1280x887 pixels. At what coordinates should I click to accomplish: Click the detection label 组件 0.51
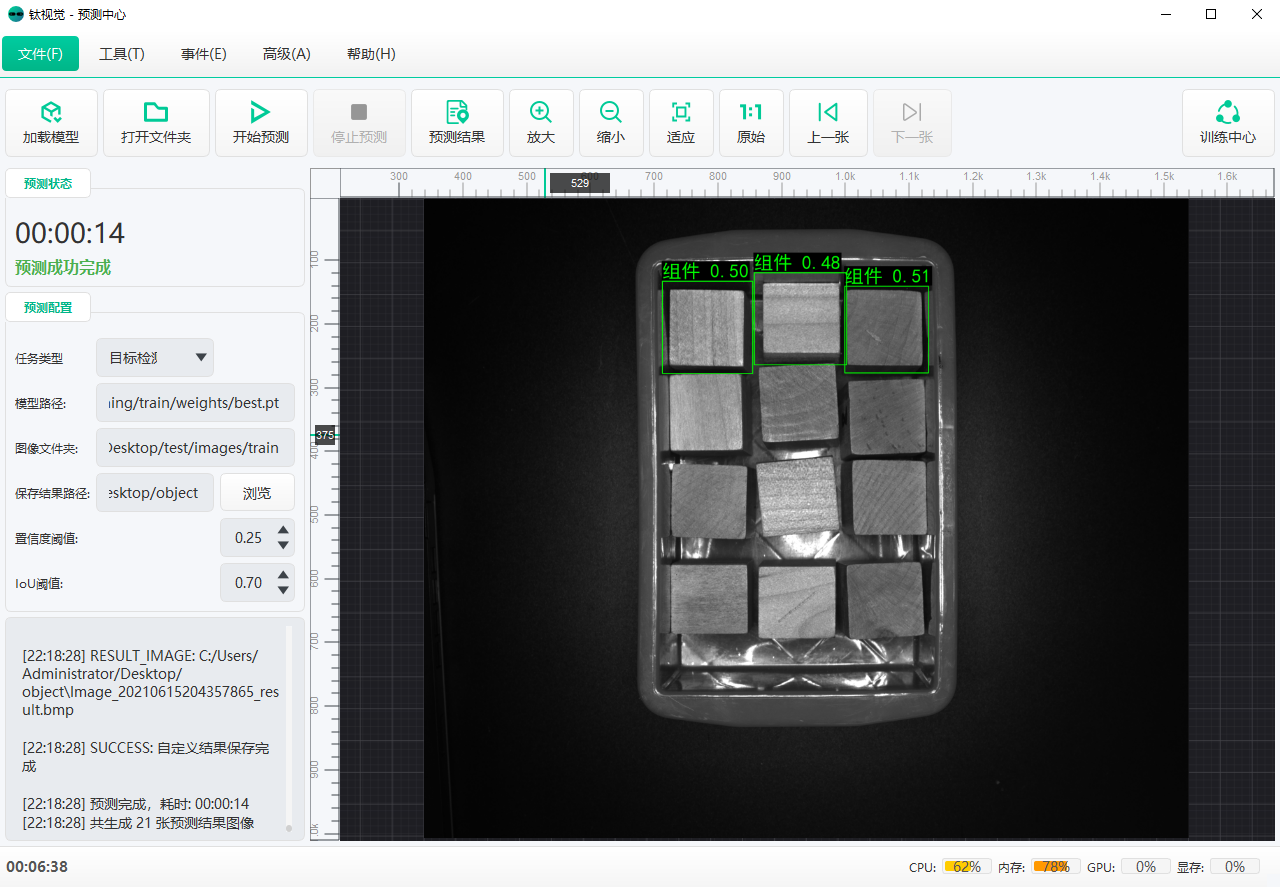point(887,277)
